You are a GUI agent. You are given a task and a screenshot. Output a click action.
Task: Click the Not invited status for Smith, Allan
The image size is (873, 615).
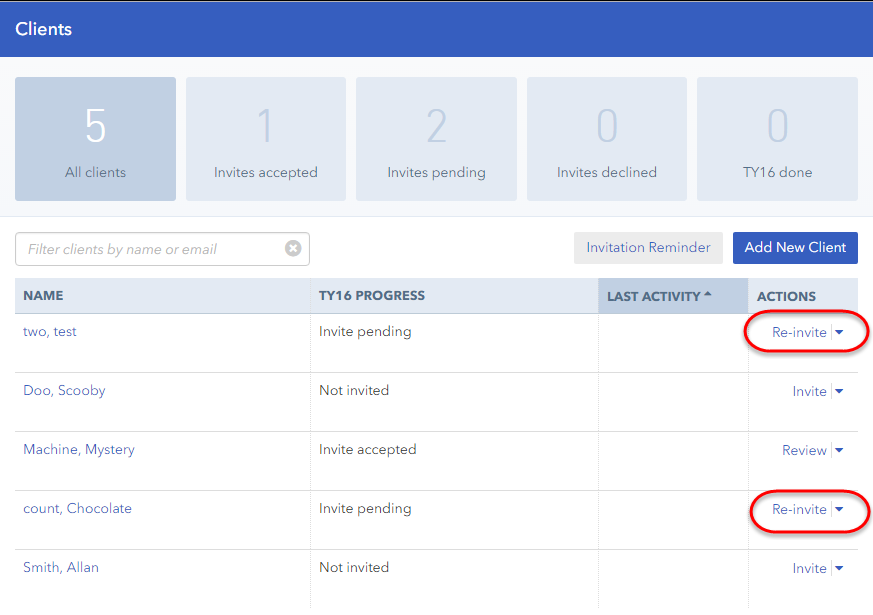coord(354,568)
